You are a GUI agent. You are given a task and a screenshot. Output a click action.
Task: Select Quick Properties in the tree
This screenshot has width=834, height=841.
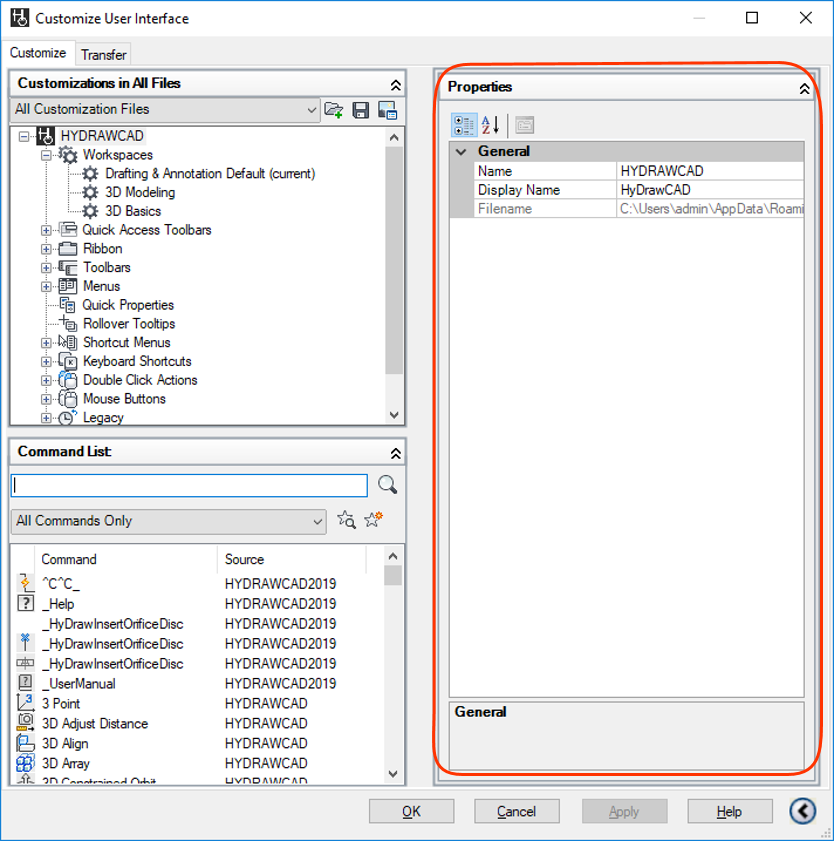tap(128, 305)
